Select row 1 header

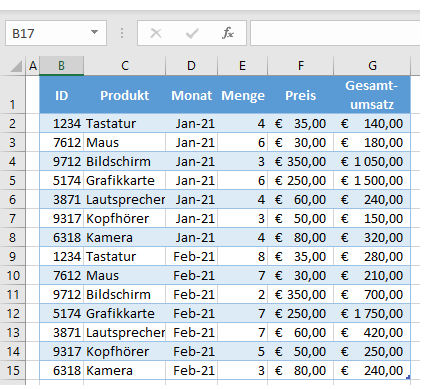pos(13,95)
